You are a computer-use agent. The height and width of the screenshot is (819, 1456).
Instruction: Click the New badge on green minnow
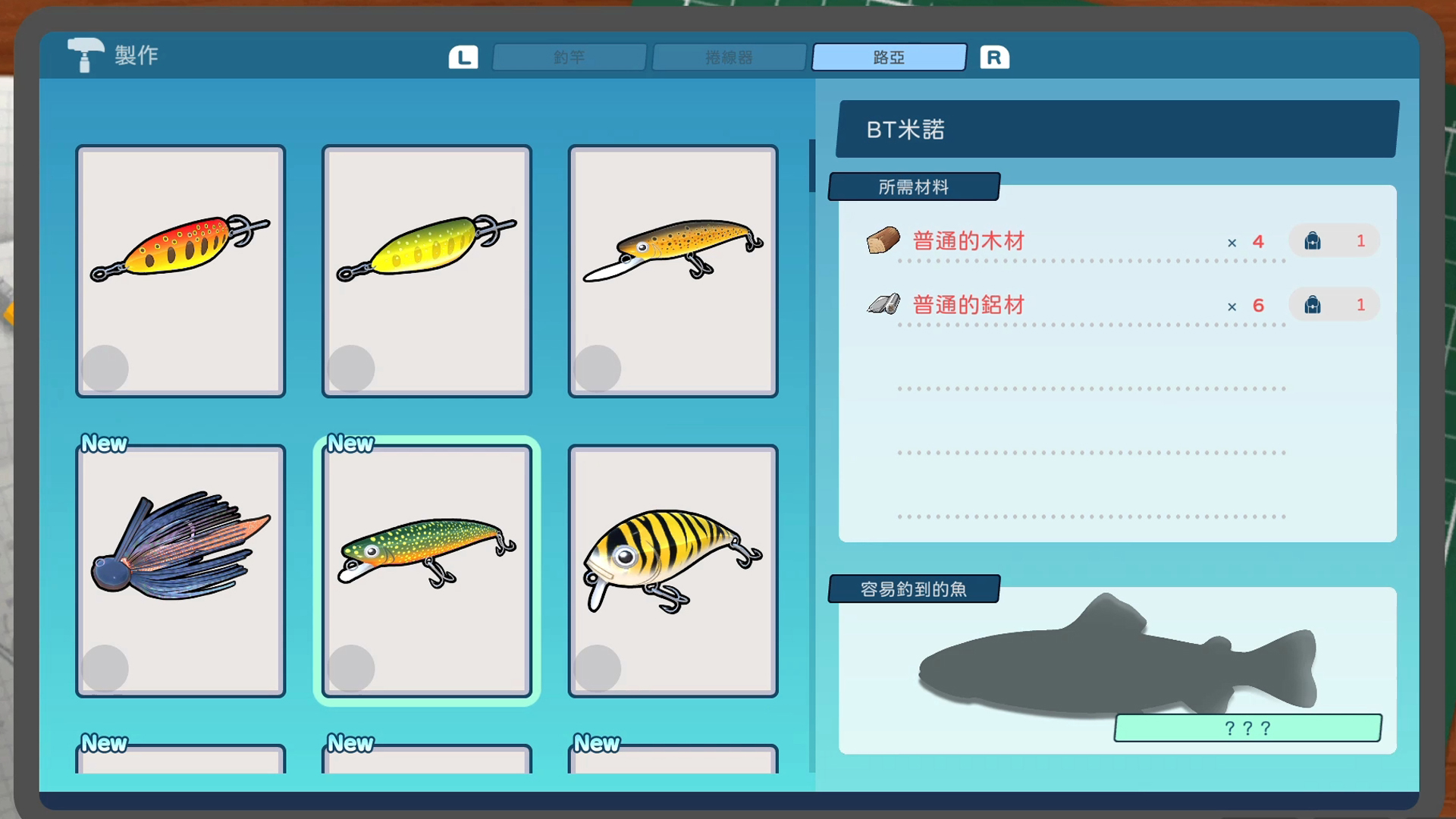click(x=350, y=443)
